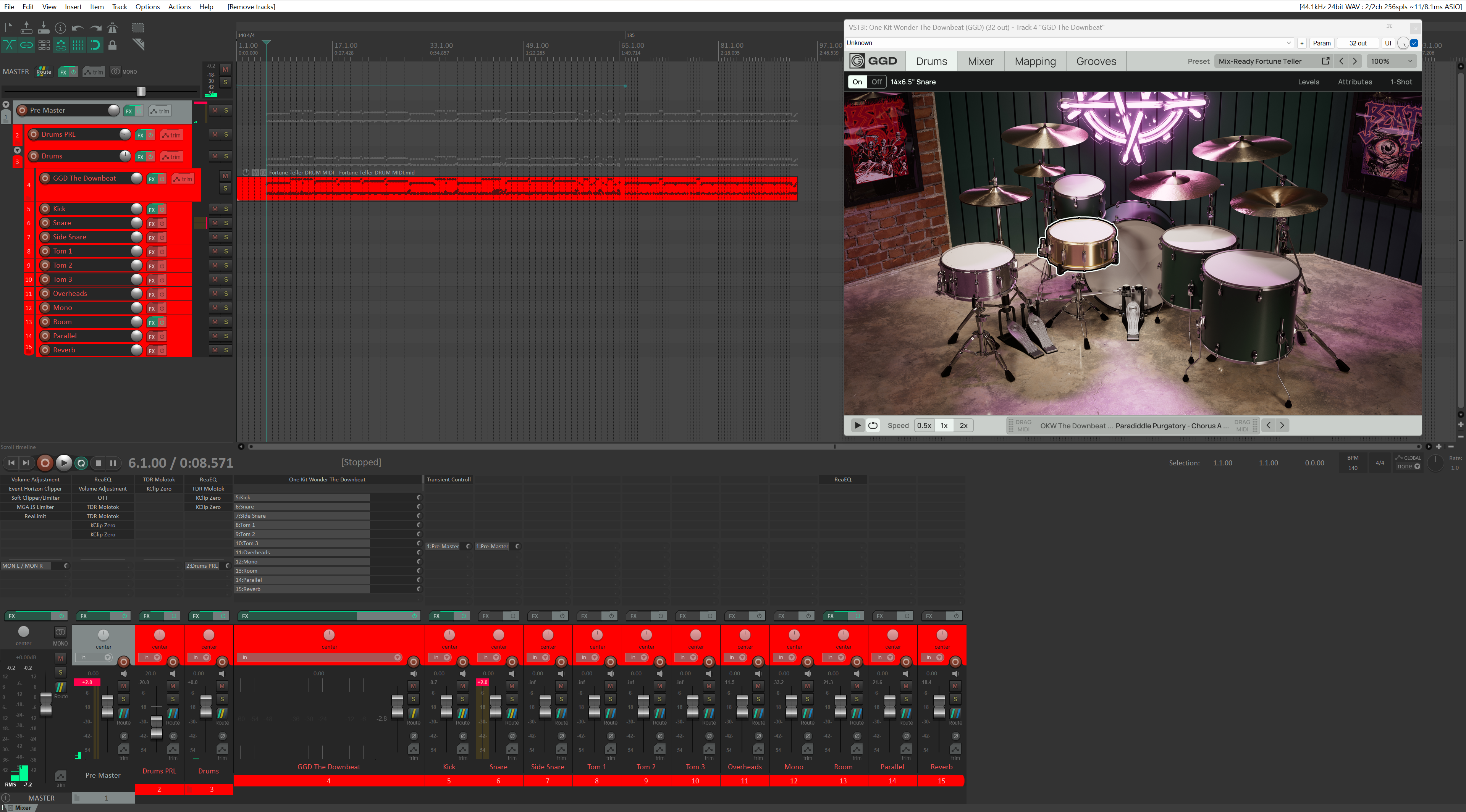This screenshot has width=1466, height=812.
Task: Click the Param button in the plugin header
Action: point(1321,43)
